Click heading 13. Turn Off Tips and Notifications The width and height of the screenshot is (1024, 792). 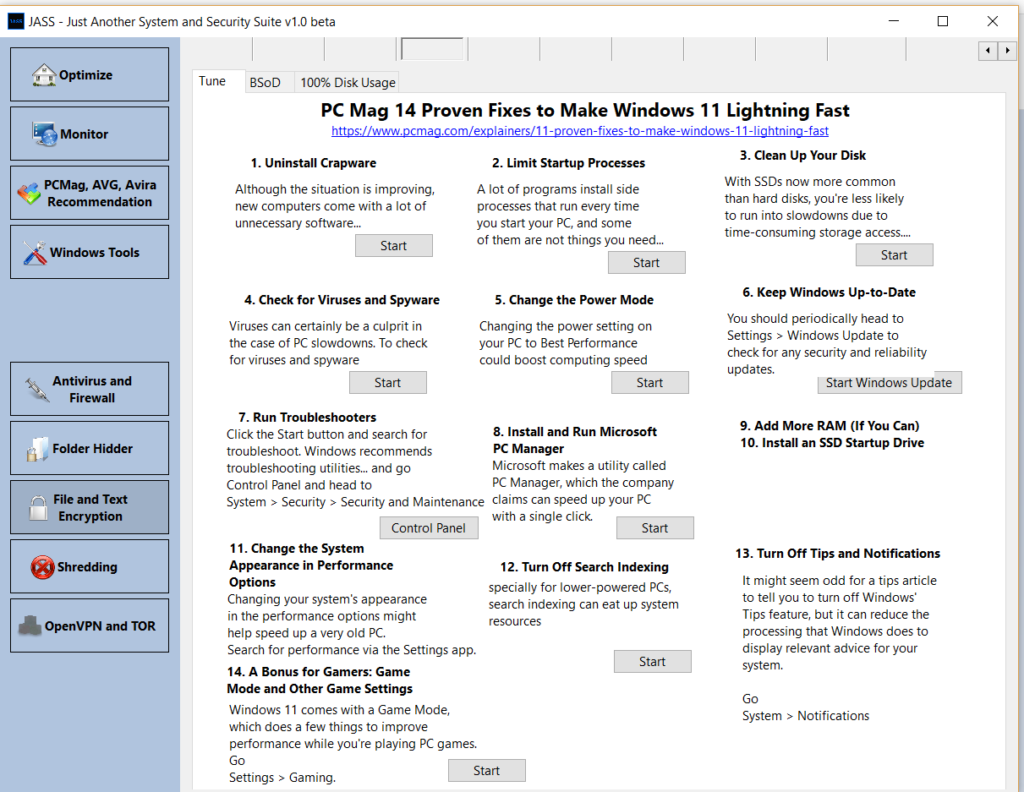coord(838,554)
